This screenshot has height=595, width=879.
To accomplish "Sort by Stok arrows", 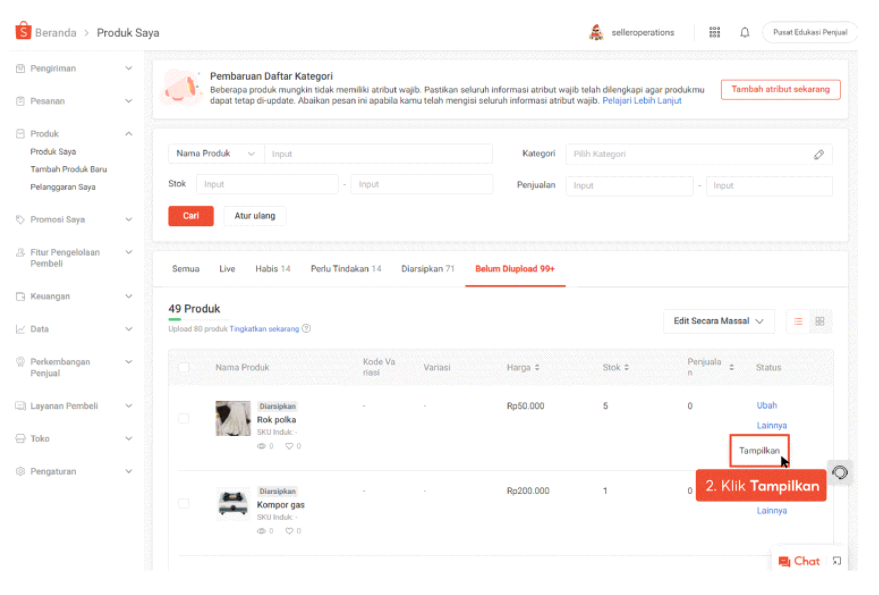I will point(626,367).
